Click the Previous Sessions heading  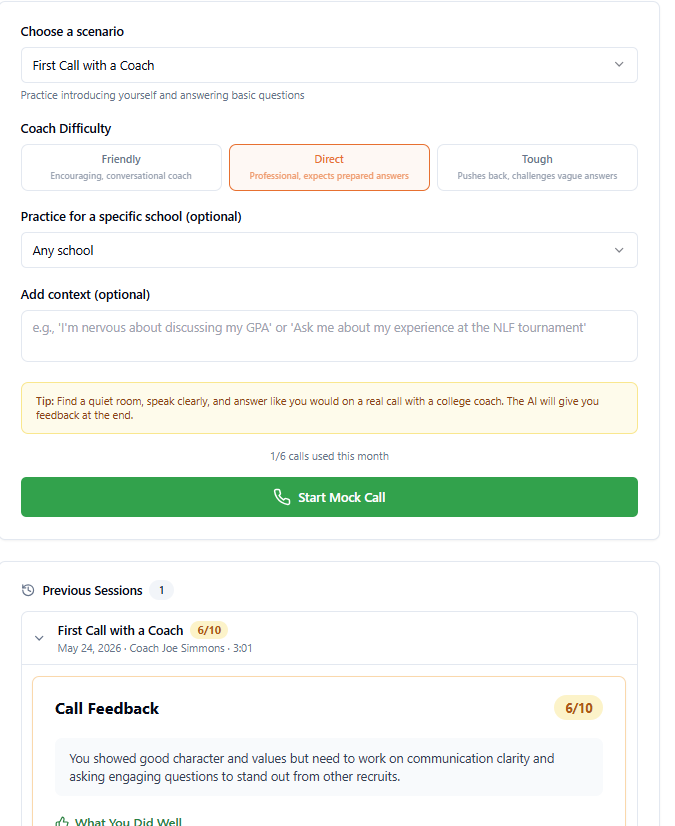(x=92, y=591)
